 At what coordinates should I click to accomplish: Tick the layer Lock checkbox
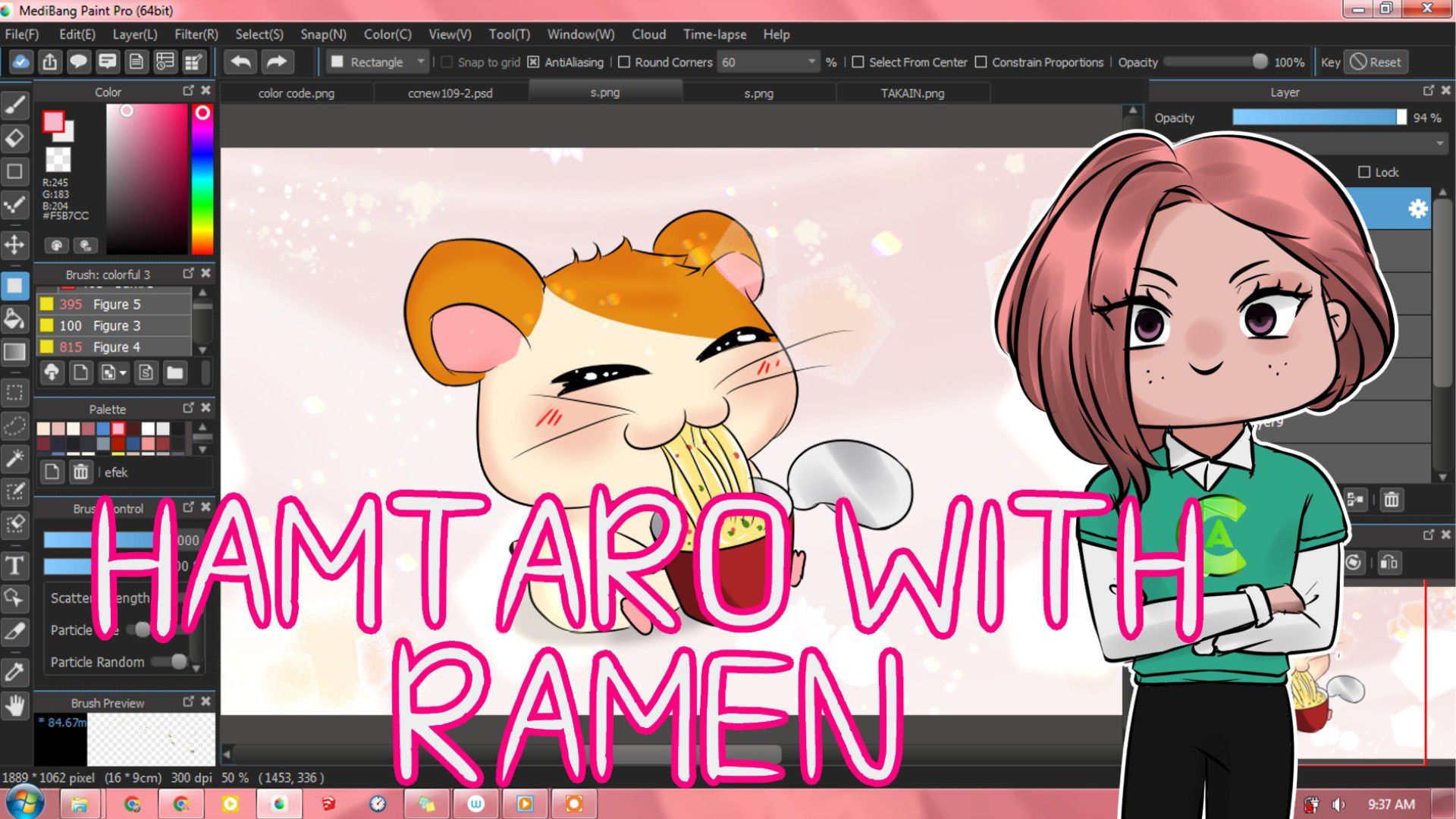(1364, 172)
